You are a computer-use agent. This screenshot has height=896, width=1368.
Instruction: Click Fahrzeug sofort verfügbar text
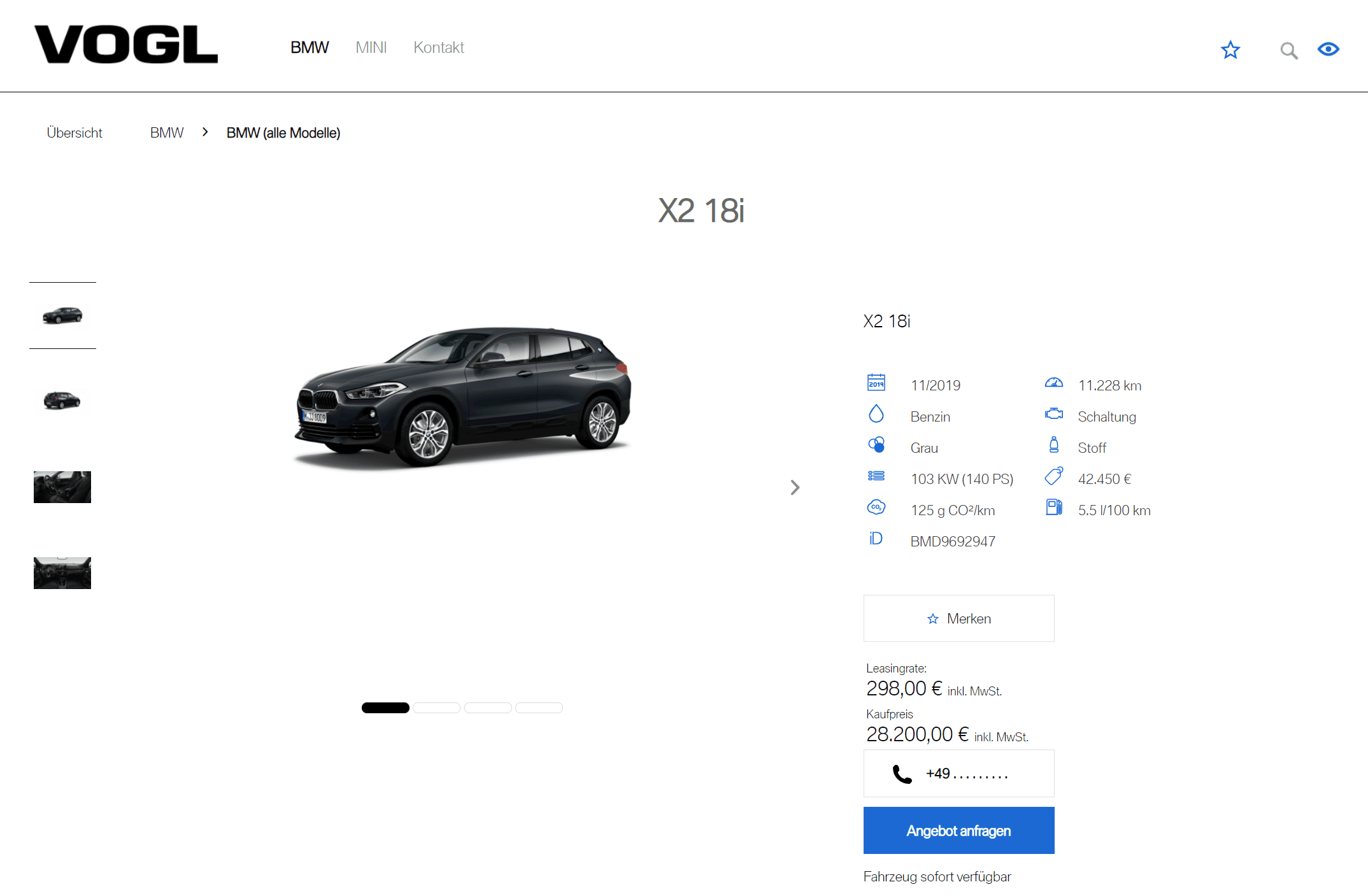point(937,877)
